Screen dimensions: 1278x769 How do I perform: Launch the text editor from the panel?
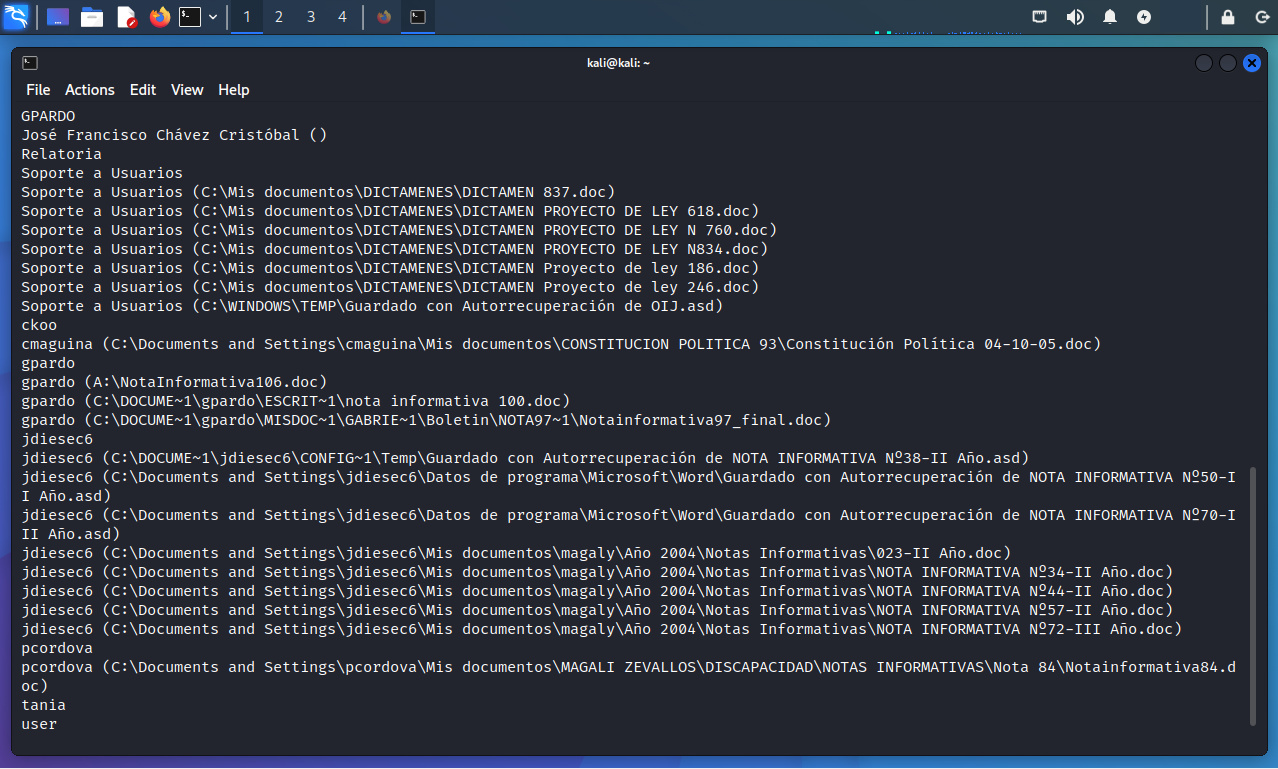point(126,17)
